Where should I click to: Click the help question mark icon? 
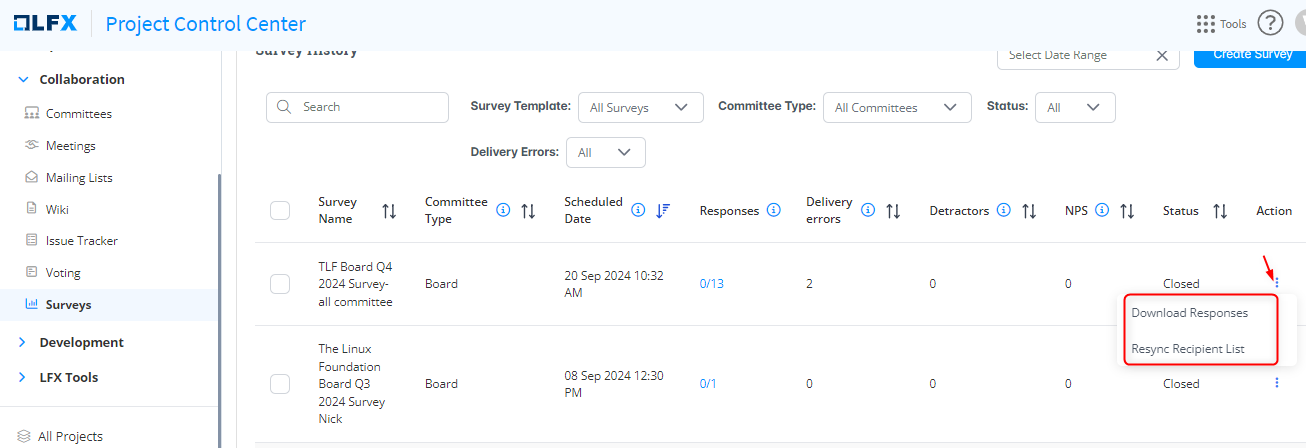tap(1270, 23)
